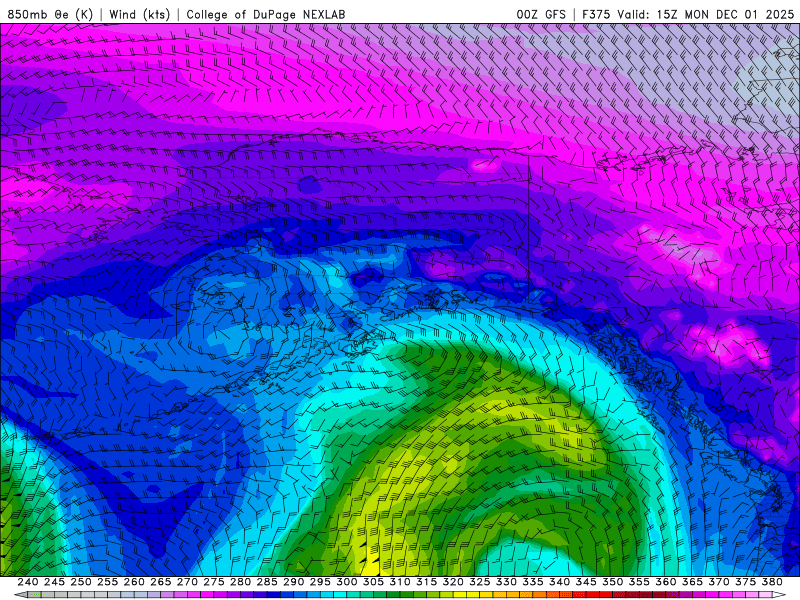Pick the 285 number on the legend

[x=267, y=582]
